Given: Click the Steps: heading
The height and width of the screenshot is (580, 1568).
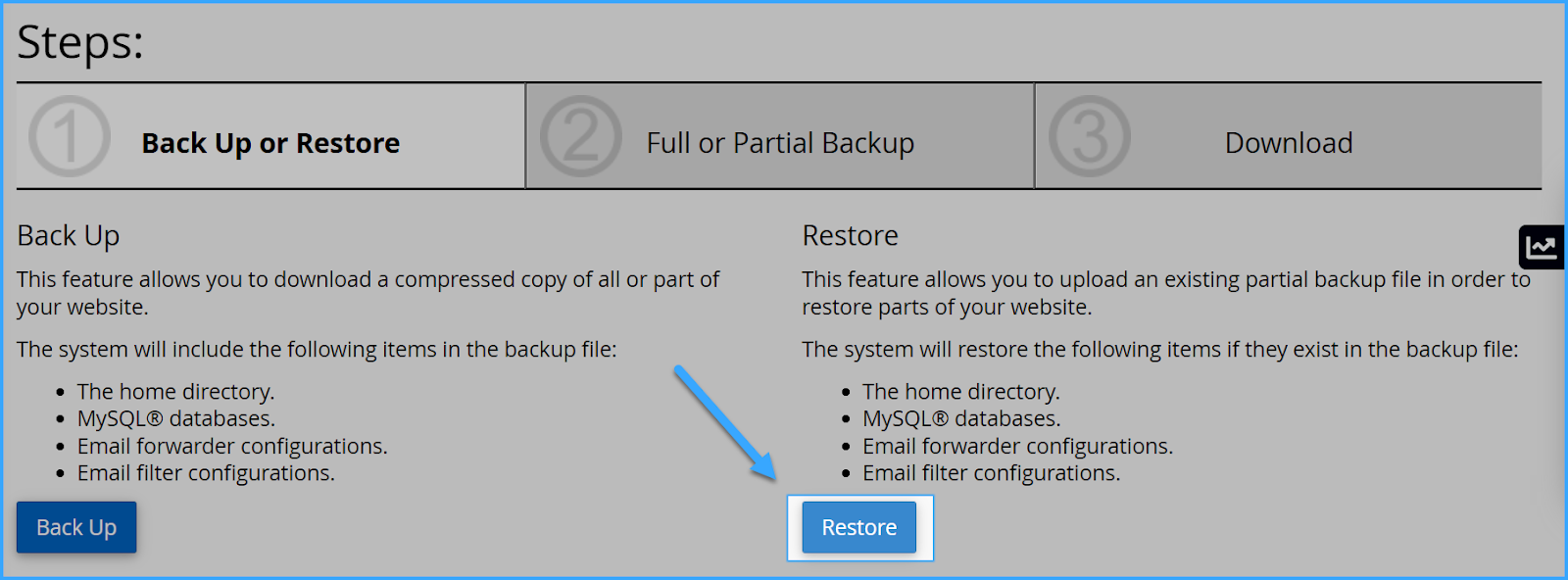Looking at the screenshot, I should [x=80, y=43].
